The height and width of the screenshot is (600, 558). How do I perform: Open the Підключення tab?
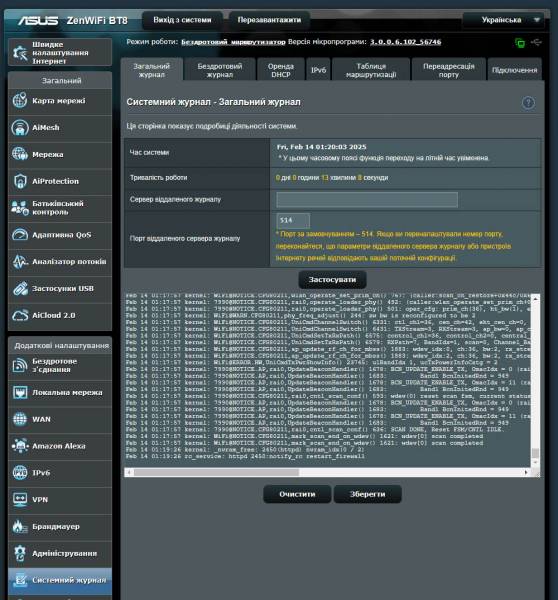pyautogui.click(x=514, y=70)
